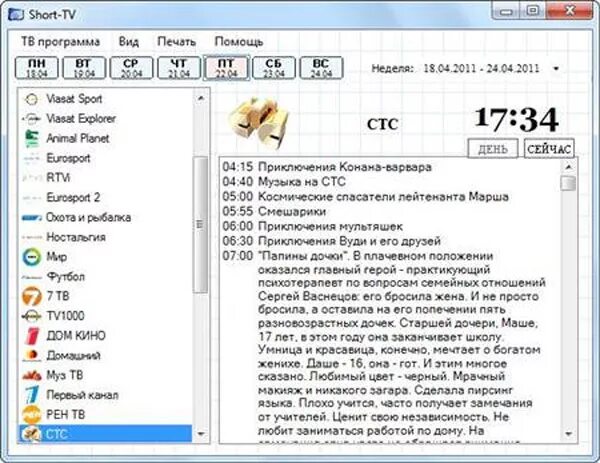The image size is (600, 463).
Task: Click the Eurosport channel logo
Action: tap(31, 158)
